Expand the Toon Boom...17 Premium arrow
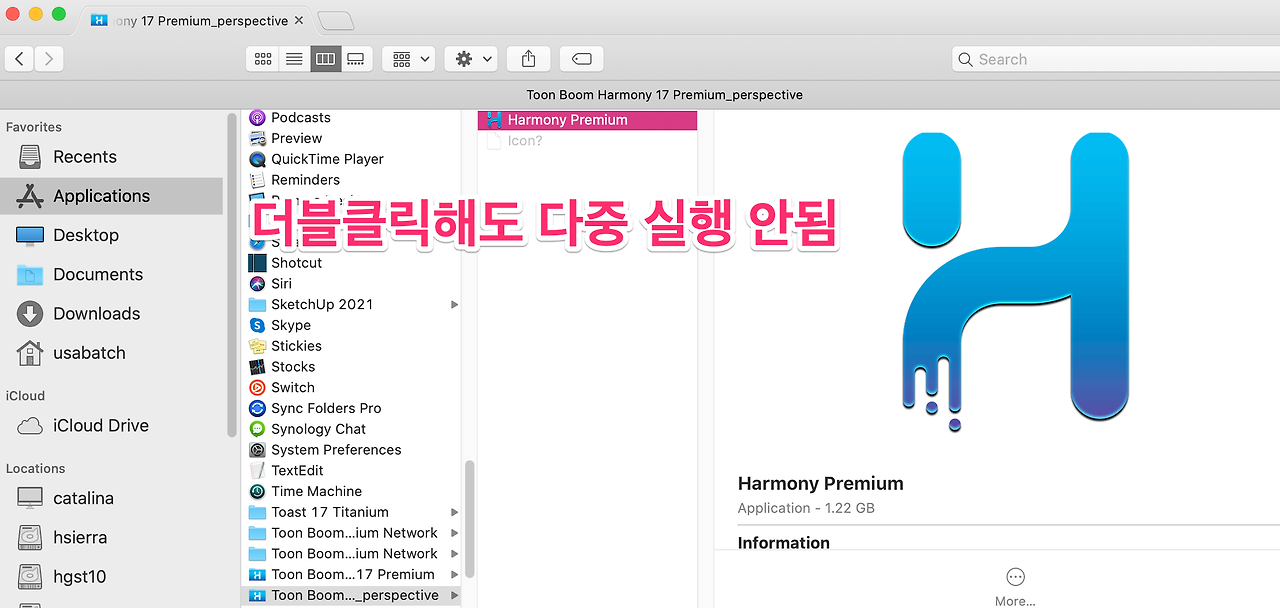The width and height of the screenshot is (1280, 608). point(455,574)
